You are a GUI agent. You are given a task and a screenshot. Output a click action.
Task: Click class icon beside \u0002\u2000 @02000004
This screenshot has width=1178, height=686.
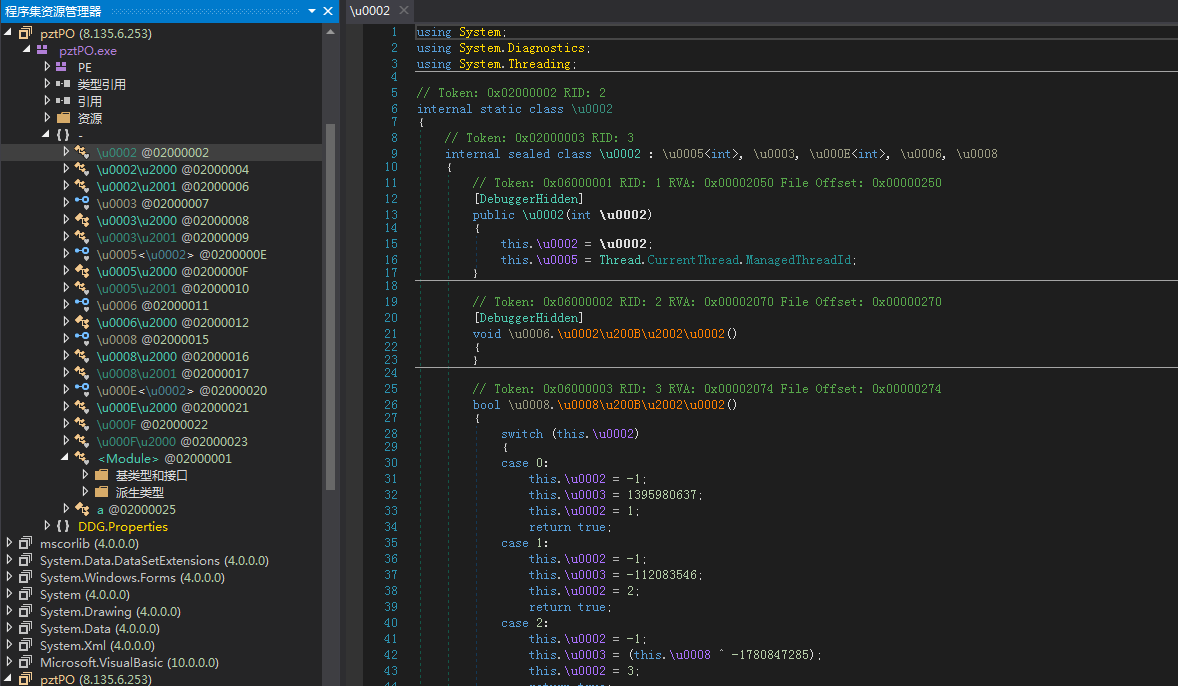82,169
